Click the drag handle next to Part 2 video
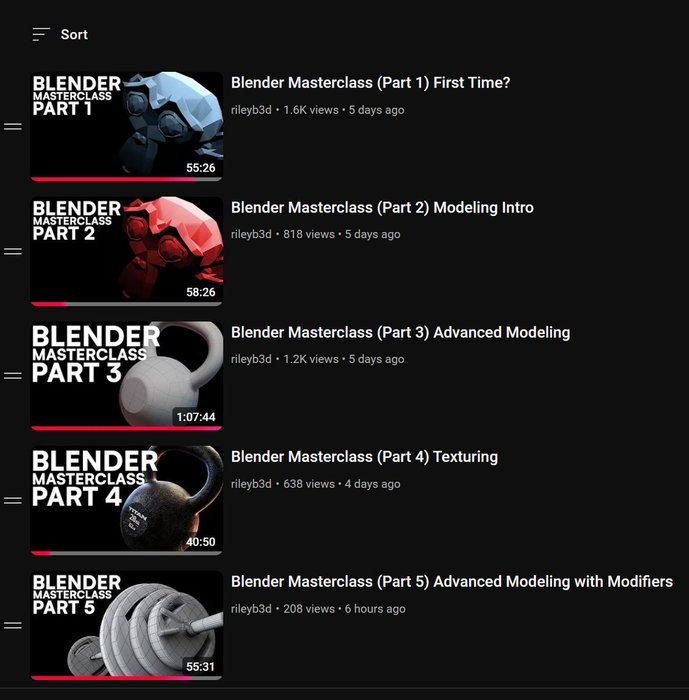The image size is (689, 700). [x=13, y=251]
